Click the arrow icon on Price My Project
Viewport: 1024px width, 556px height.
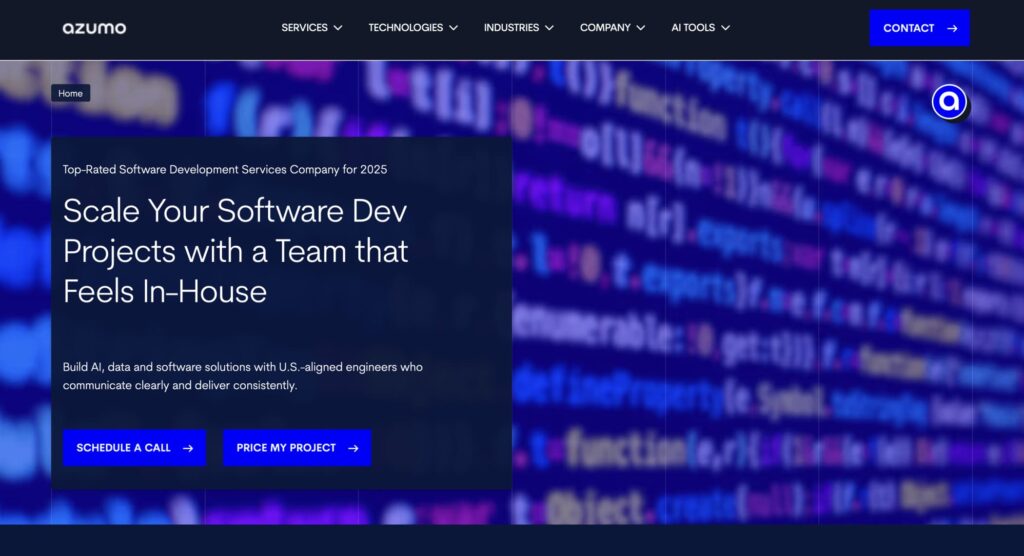353,448
